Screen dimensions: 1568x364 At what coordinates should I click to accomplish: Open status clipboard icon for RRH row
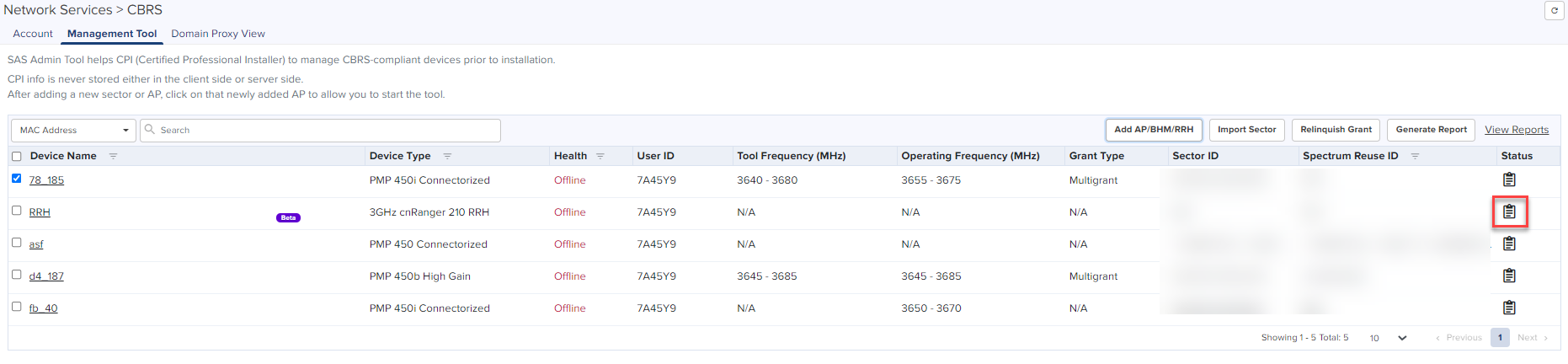(x=1509, y=211)
